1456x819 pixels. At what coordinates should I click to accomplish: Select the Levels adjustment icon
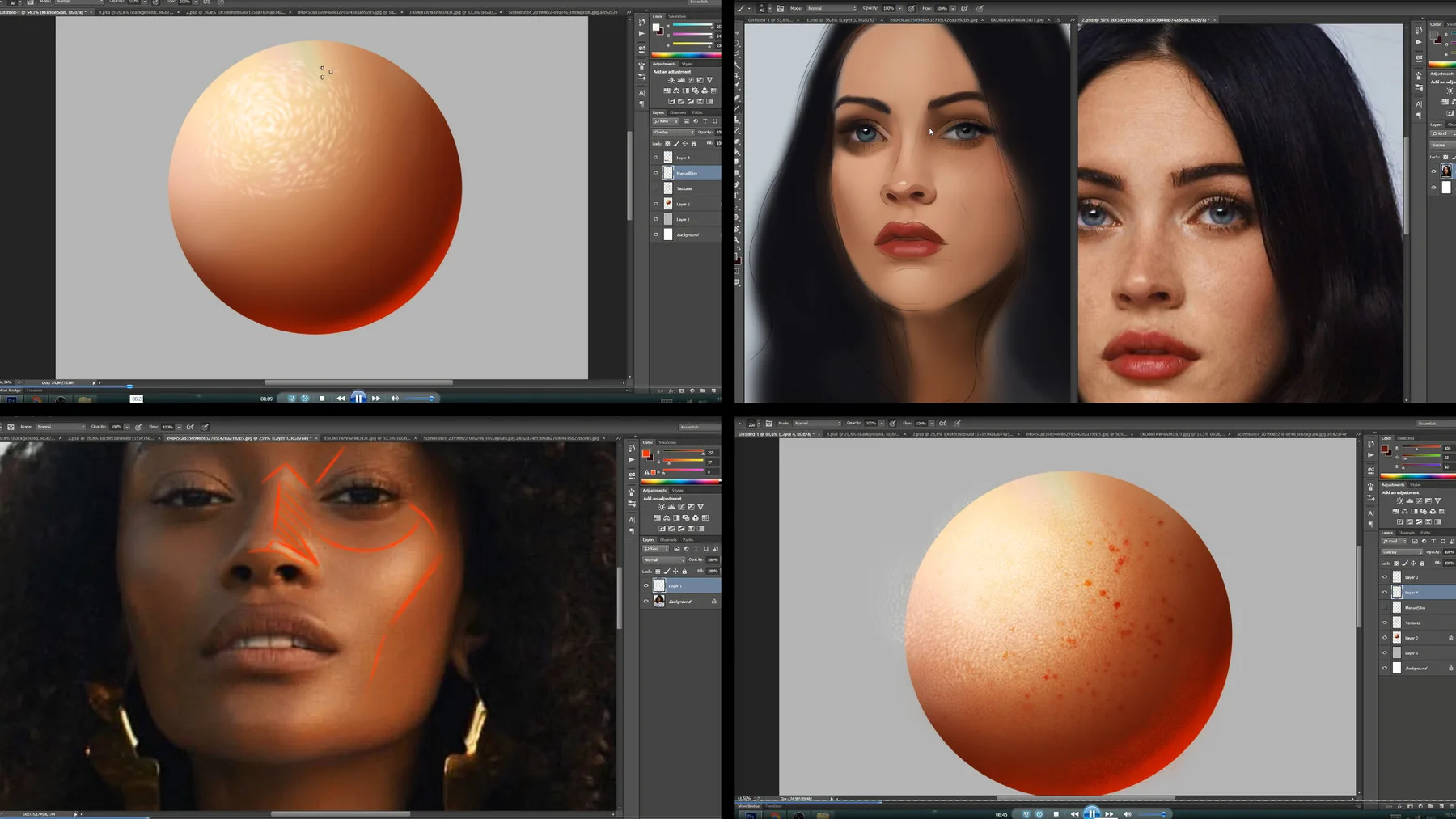tap(682, 79)
